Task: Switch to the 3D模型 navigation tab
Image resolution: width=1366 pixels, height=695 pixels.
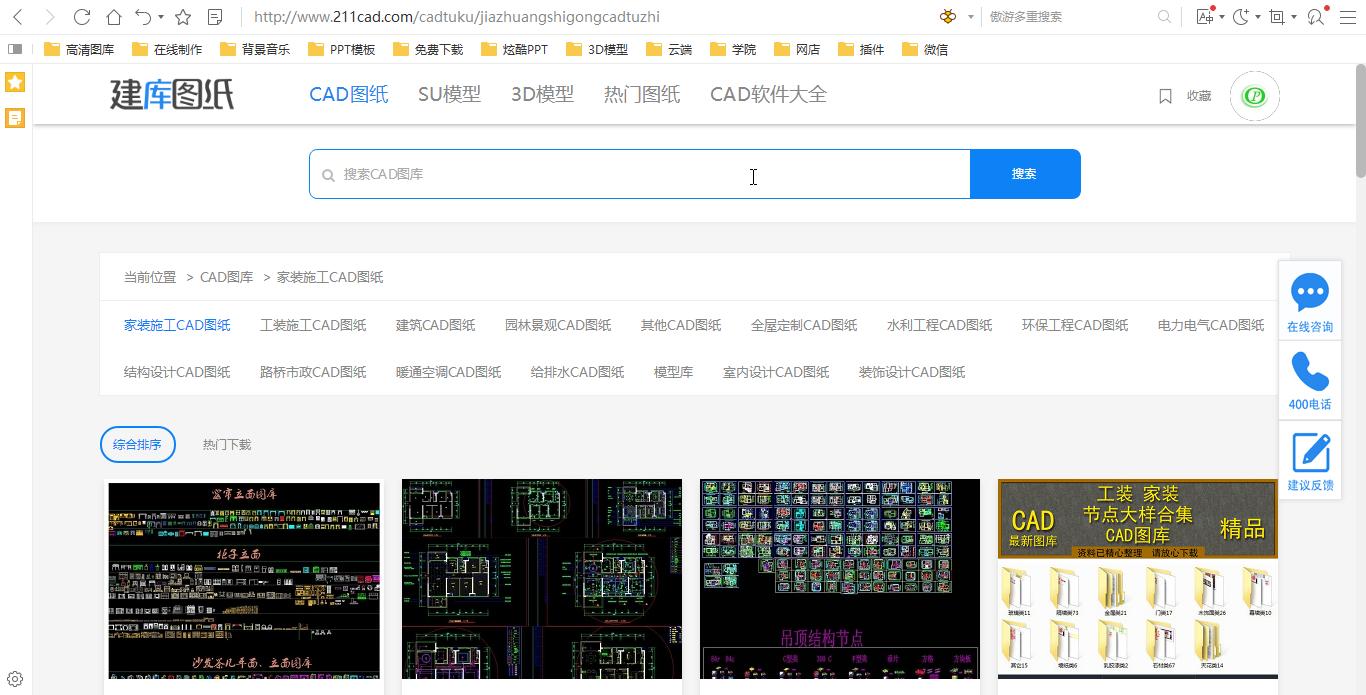Action: pos(542,94)
